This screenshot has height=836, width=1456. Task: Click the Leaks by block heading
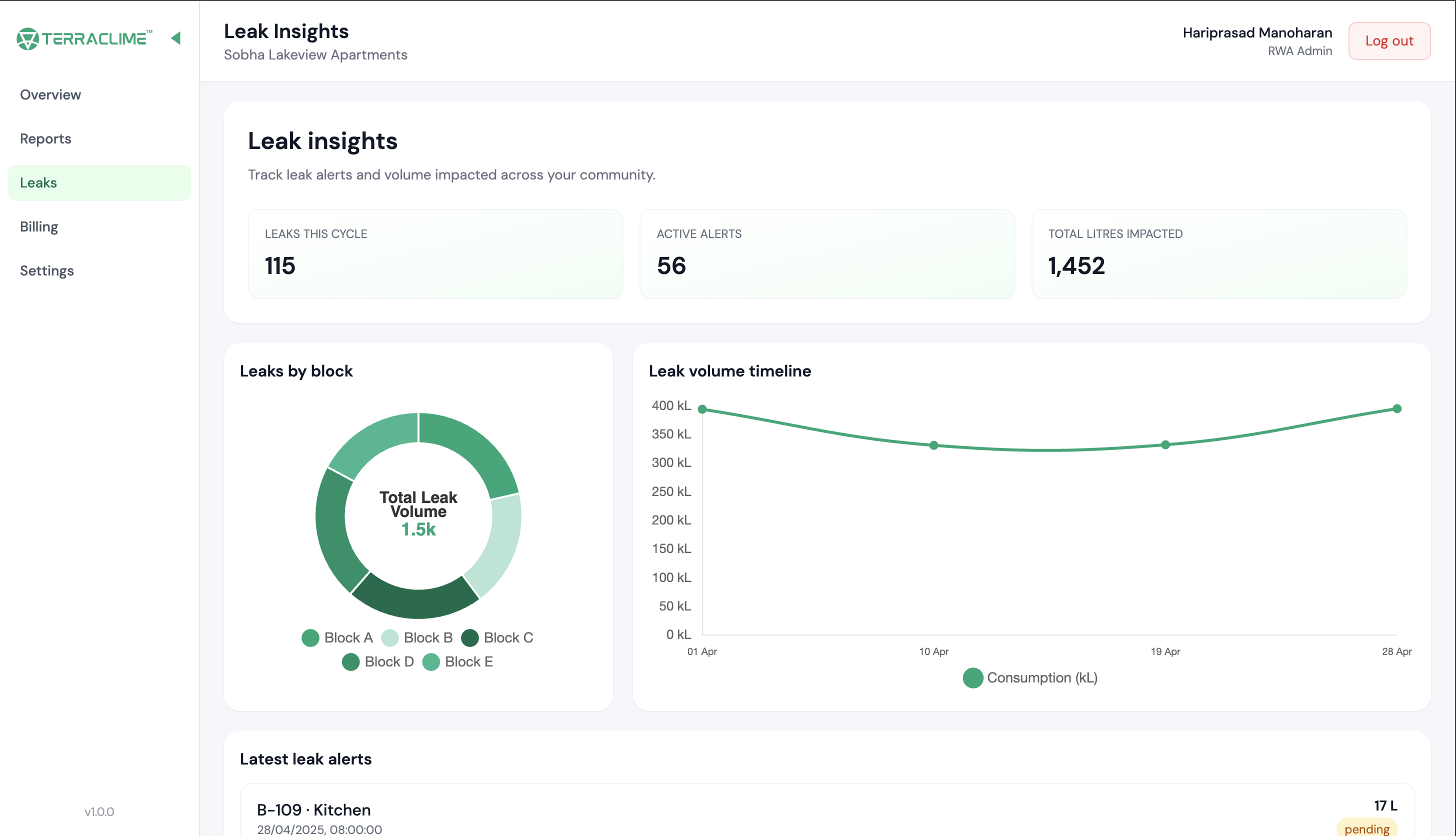pyautogui.click(x=296, y=371)
